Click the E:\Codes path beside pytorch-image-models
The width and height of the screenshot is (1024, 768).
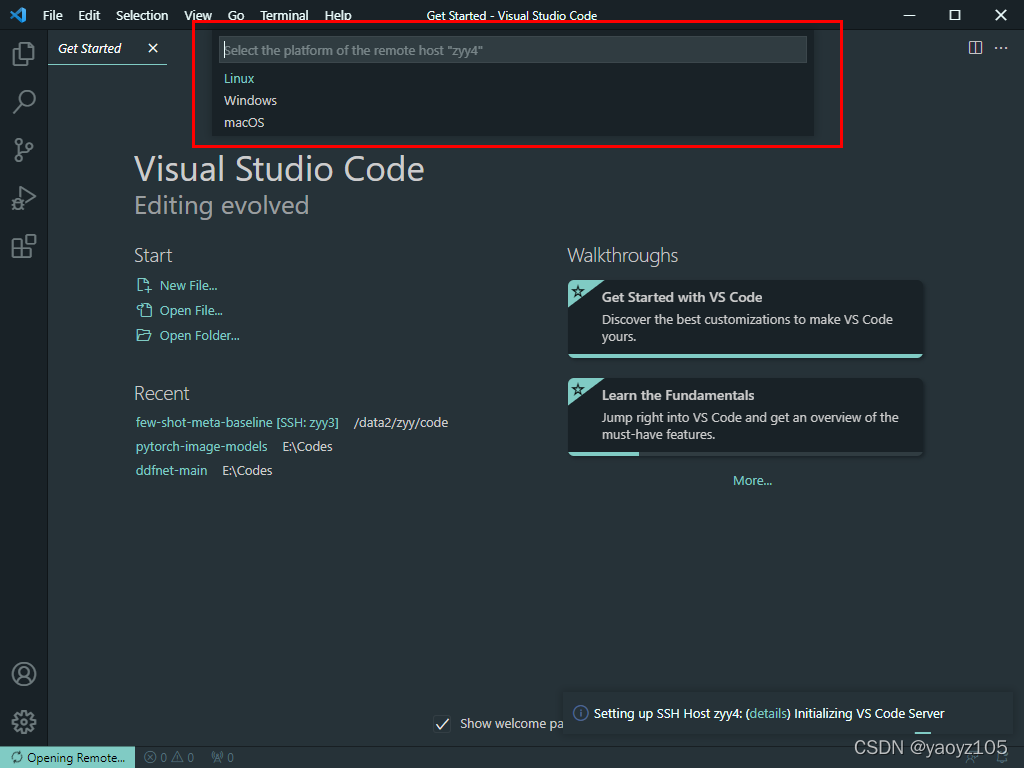308,447
